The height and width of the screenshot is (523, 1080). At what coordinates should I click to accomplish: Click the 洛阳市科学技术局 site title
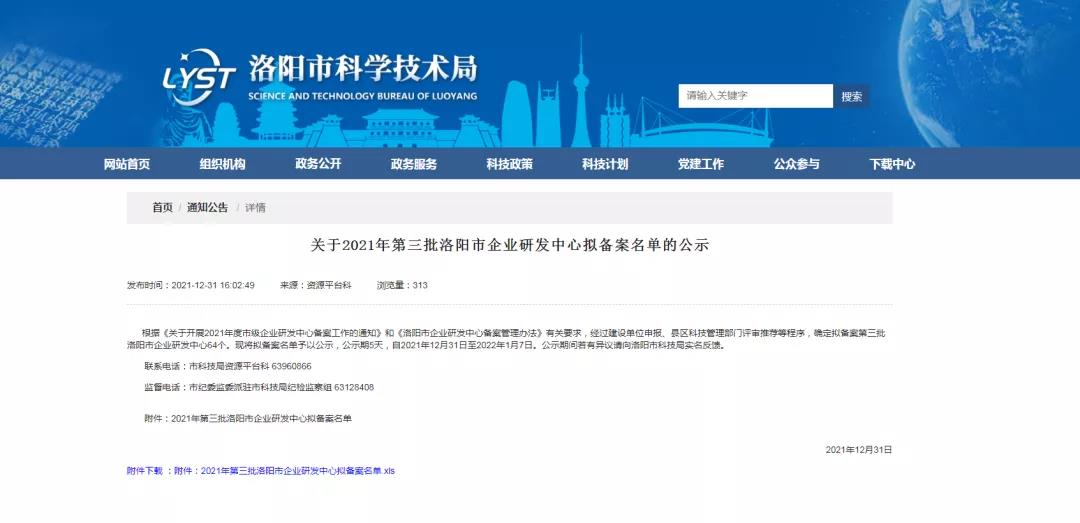[363, 69]
